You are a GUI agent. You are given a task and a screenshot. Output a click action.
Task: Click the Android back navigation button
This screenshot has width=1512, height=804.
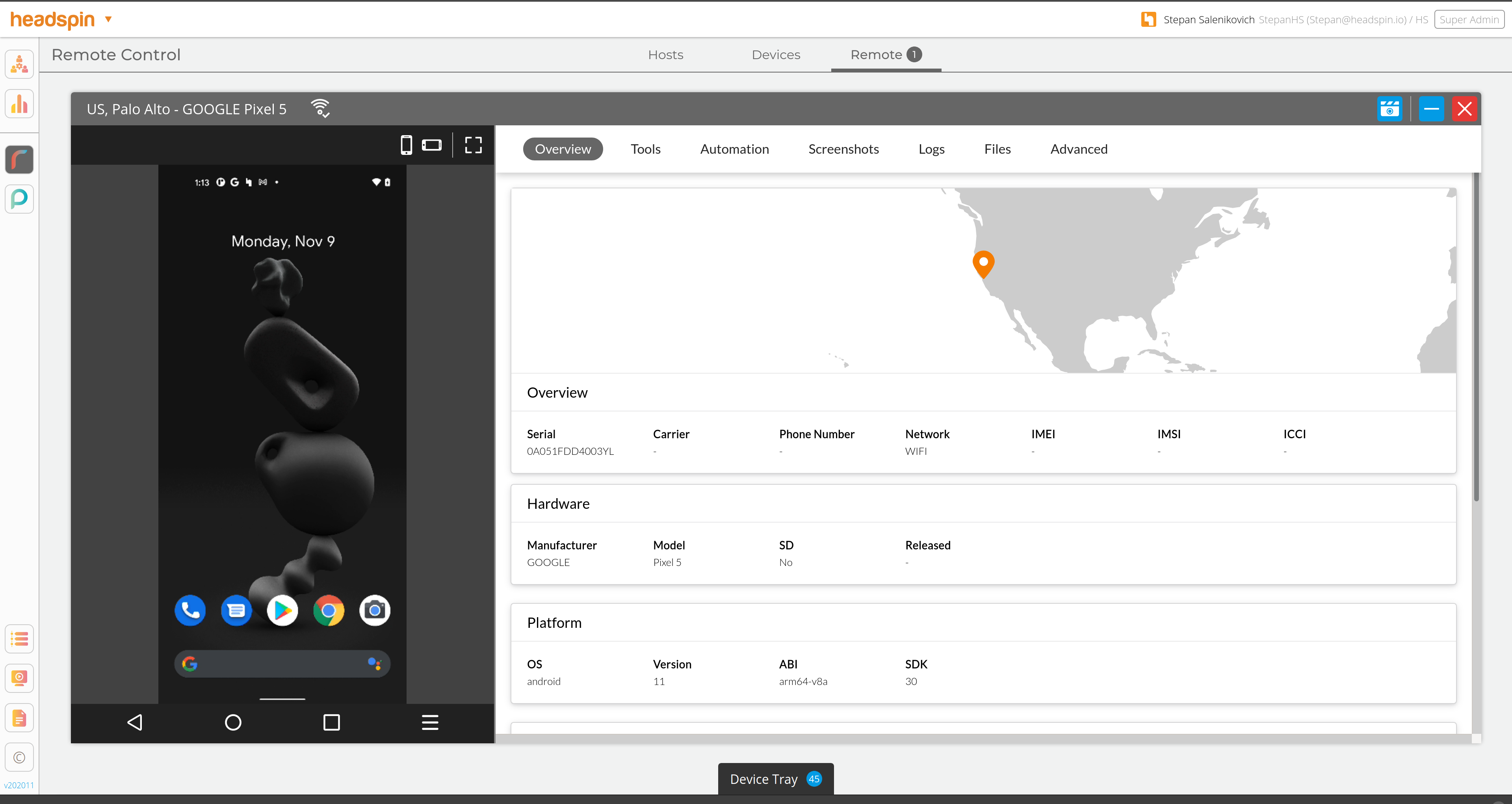135,722
